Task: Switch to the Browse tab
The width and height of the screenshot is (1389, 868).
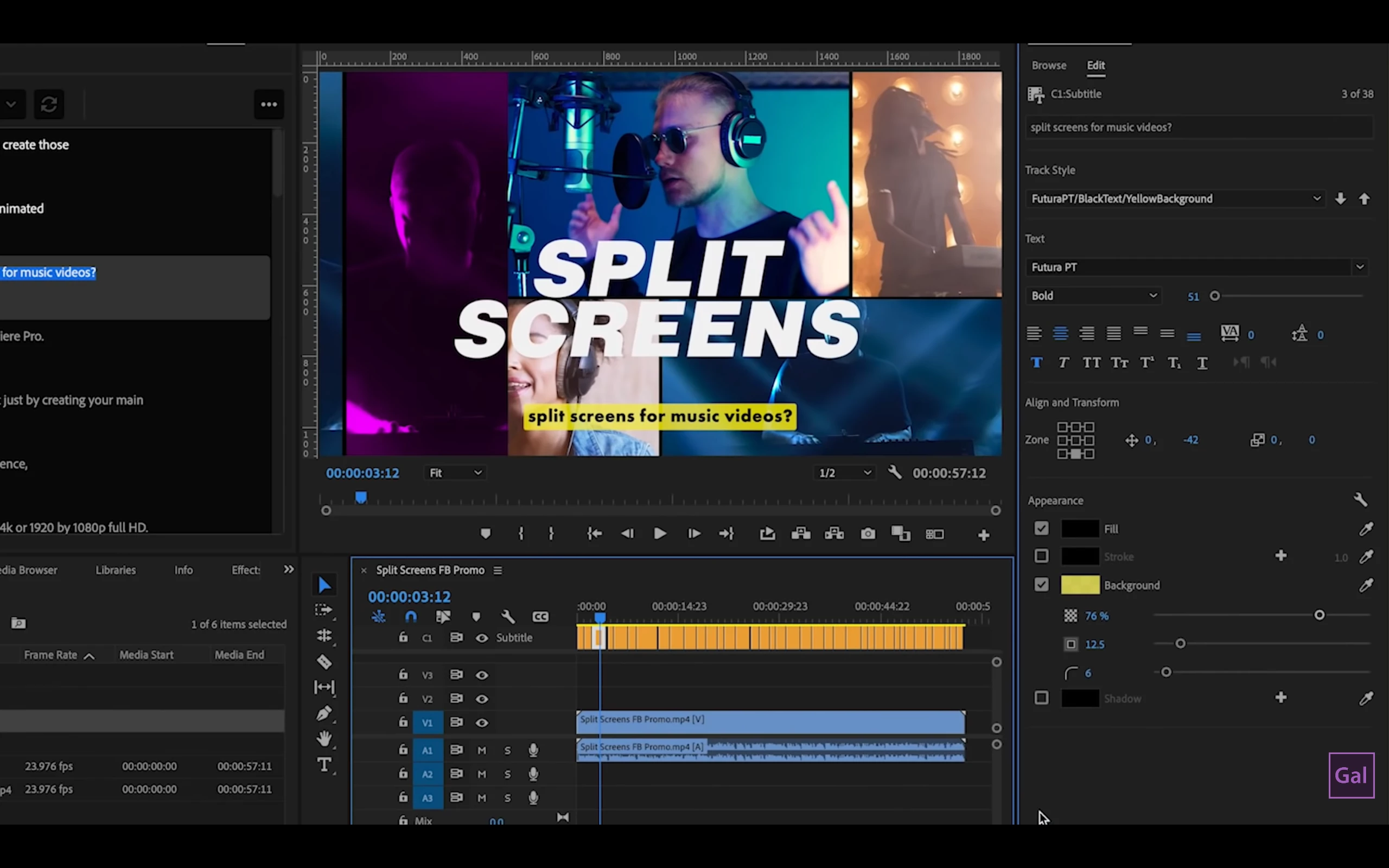Action: (1049, 66)
